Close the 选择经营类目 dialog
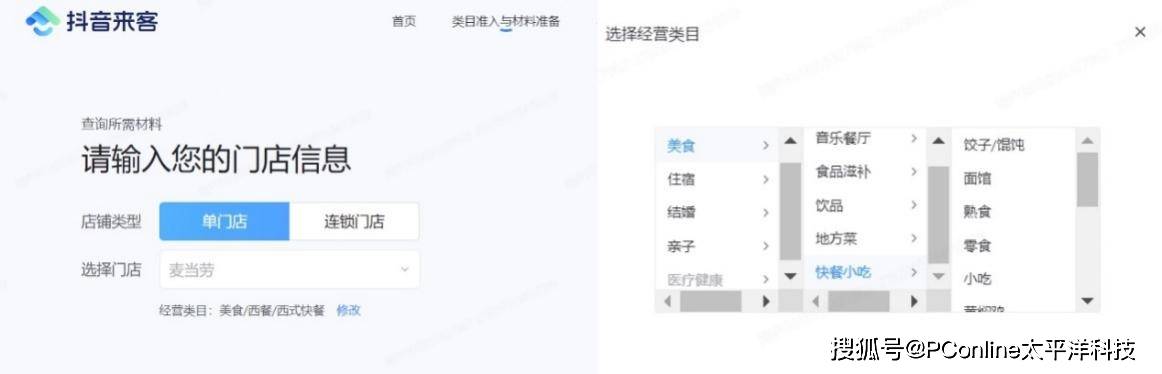Viewport: 1162px width, 374px height. [1140, 32]
